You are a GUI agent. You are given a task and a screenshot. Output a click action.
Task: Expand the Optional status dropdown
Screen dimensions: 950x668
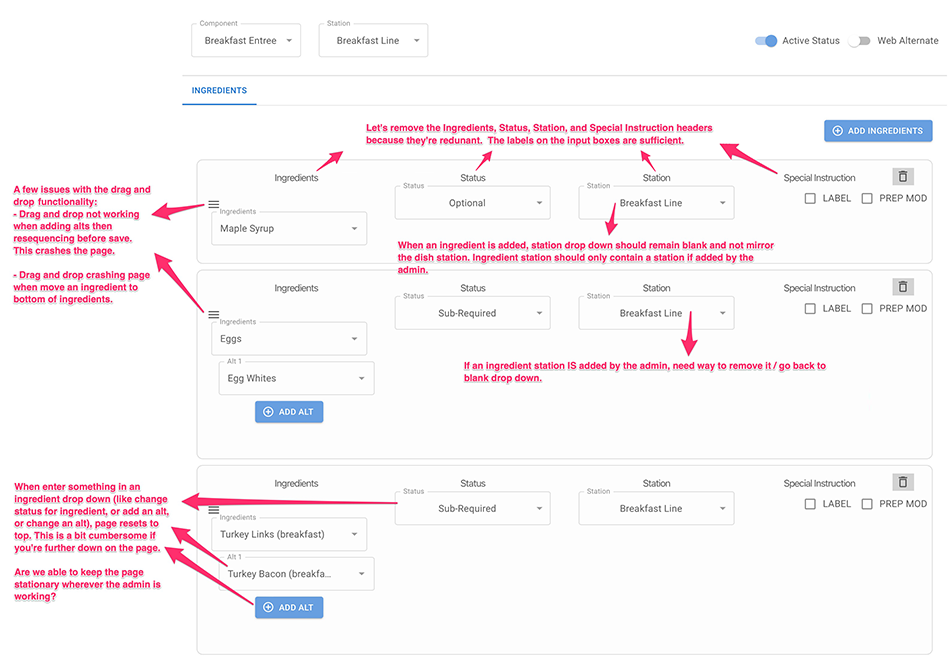[x=473, y=203]
